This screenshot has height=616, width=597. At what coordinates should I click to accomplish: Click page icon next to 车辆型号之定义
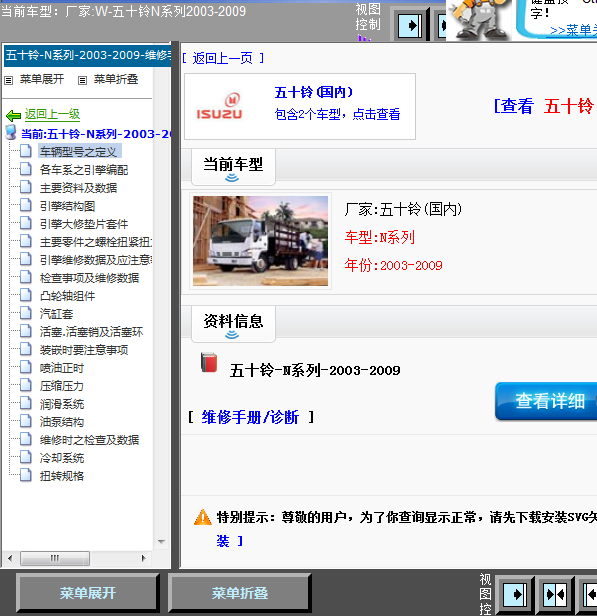(x=26, y=150)
